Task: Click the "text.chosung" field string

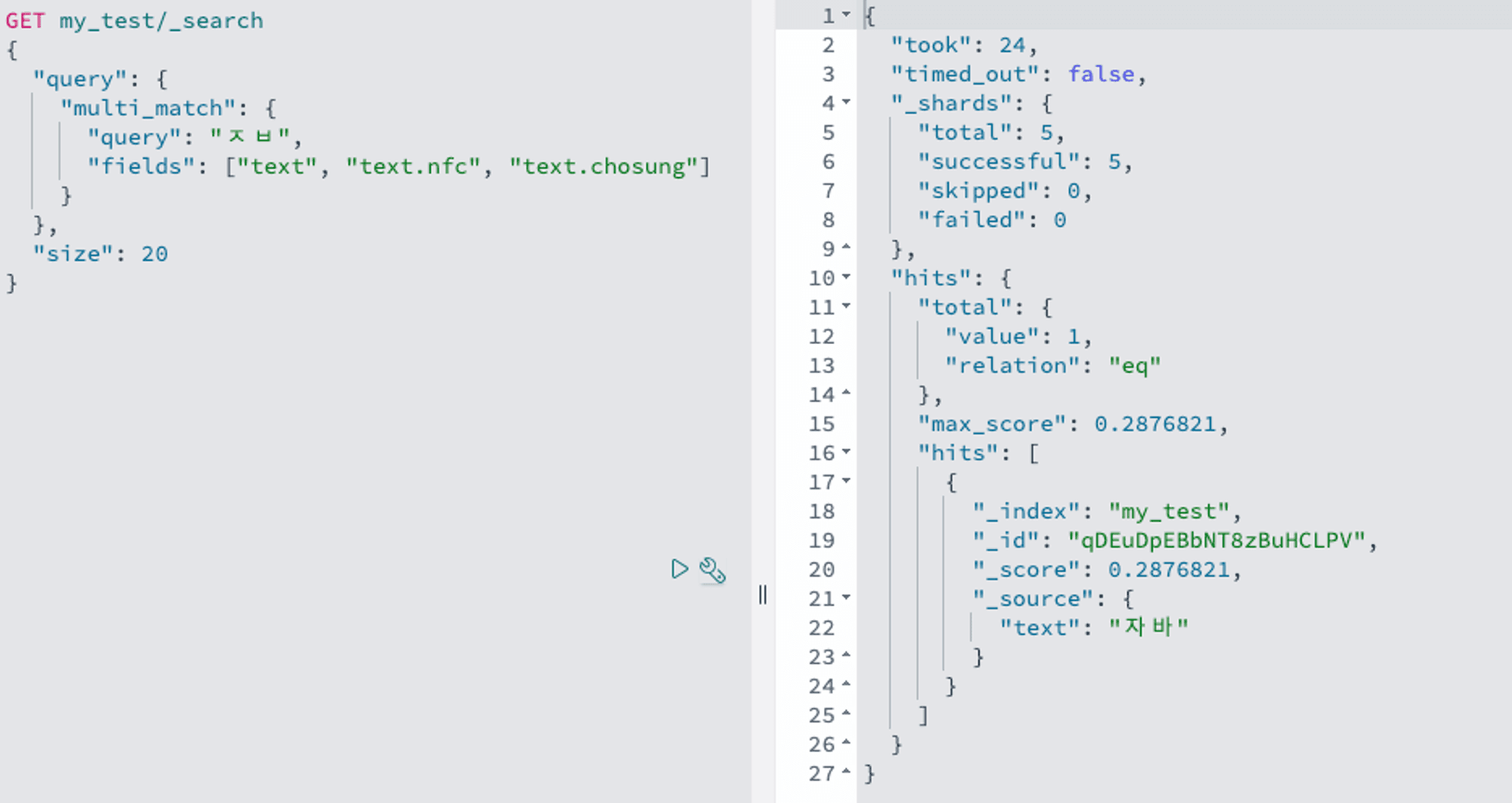Action: pos(603,166)
